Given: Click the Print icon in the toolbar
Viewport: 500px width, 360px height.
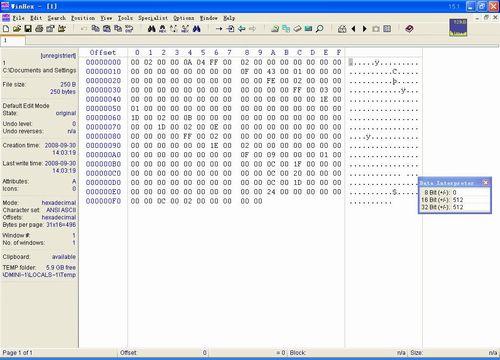Looking at the screenshot, I should 39,29.
